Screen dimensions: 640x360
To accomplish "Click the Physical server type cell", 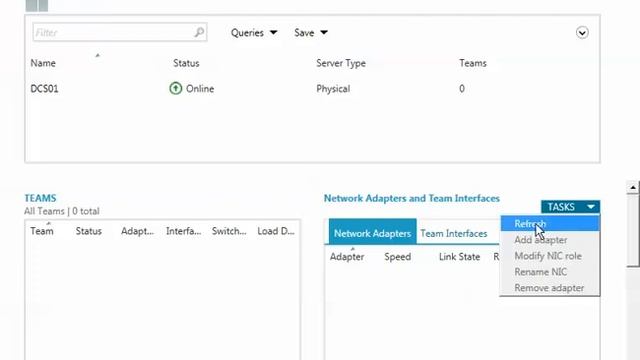I will 333,89.
